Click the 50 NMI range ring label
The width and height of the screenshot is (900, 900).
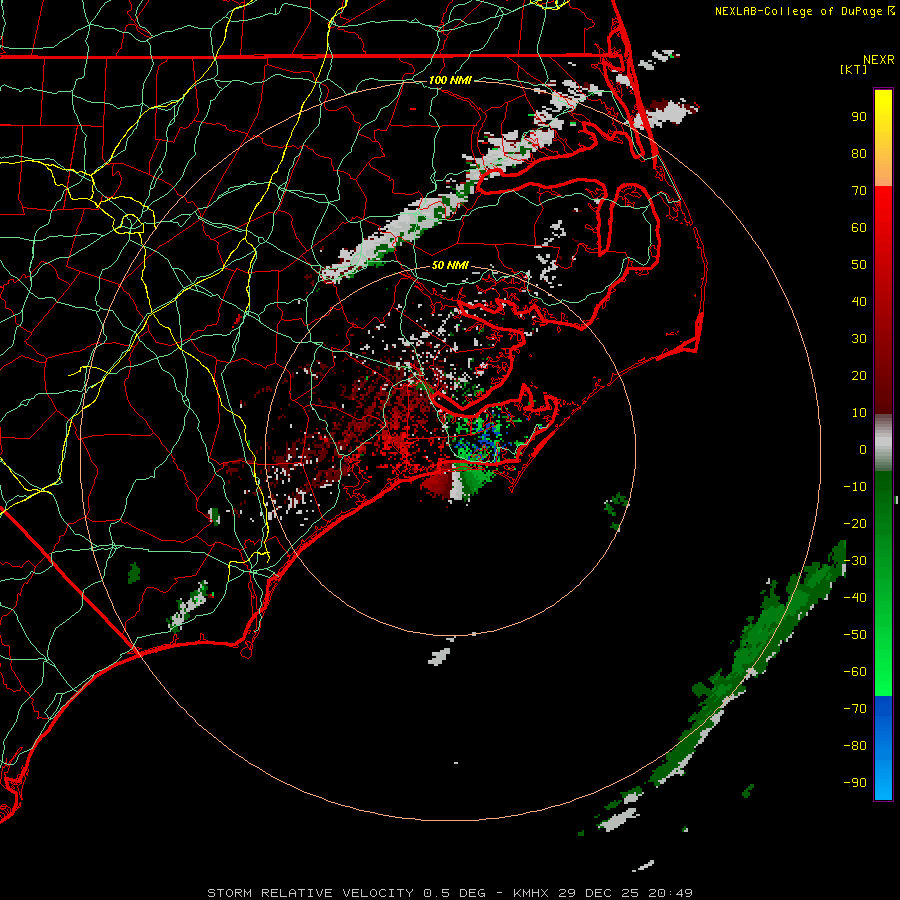450,265
